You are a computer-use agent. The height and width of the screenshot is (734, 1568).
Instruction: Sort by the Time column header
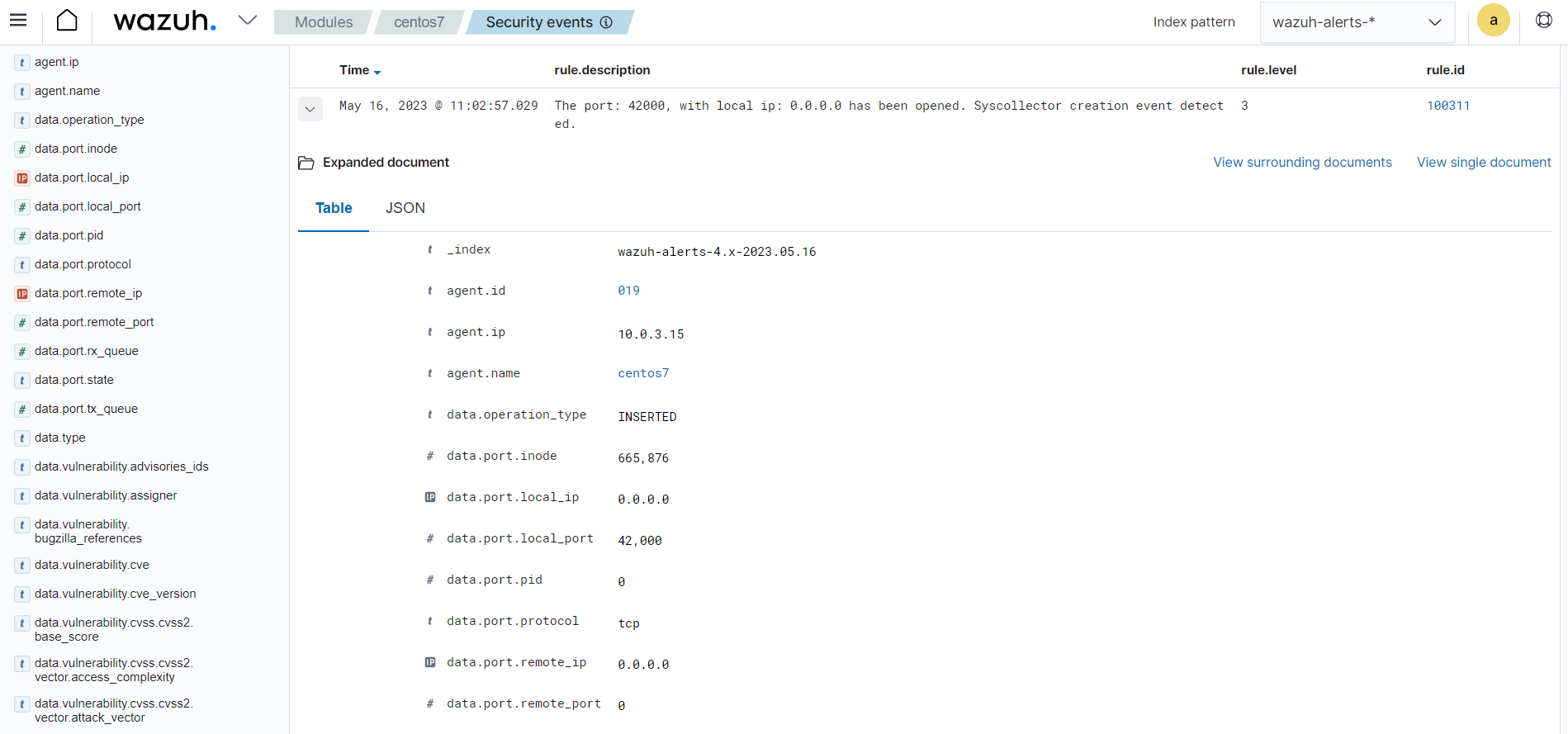coord(360,70)
